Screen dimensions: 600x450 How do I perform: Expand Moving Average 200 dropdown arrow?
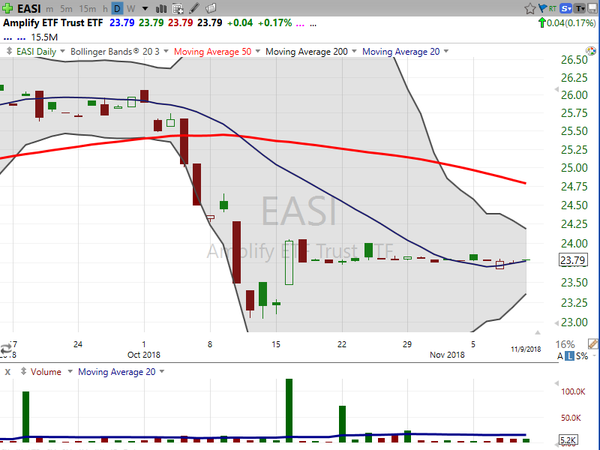point(354,51)
